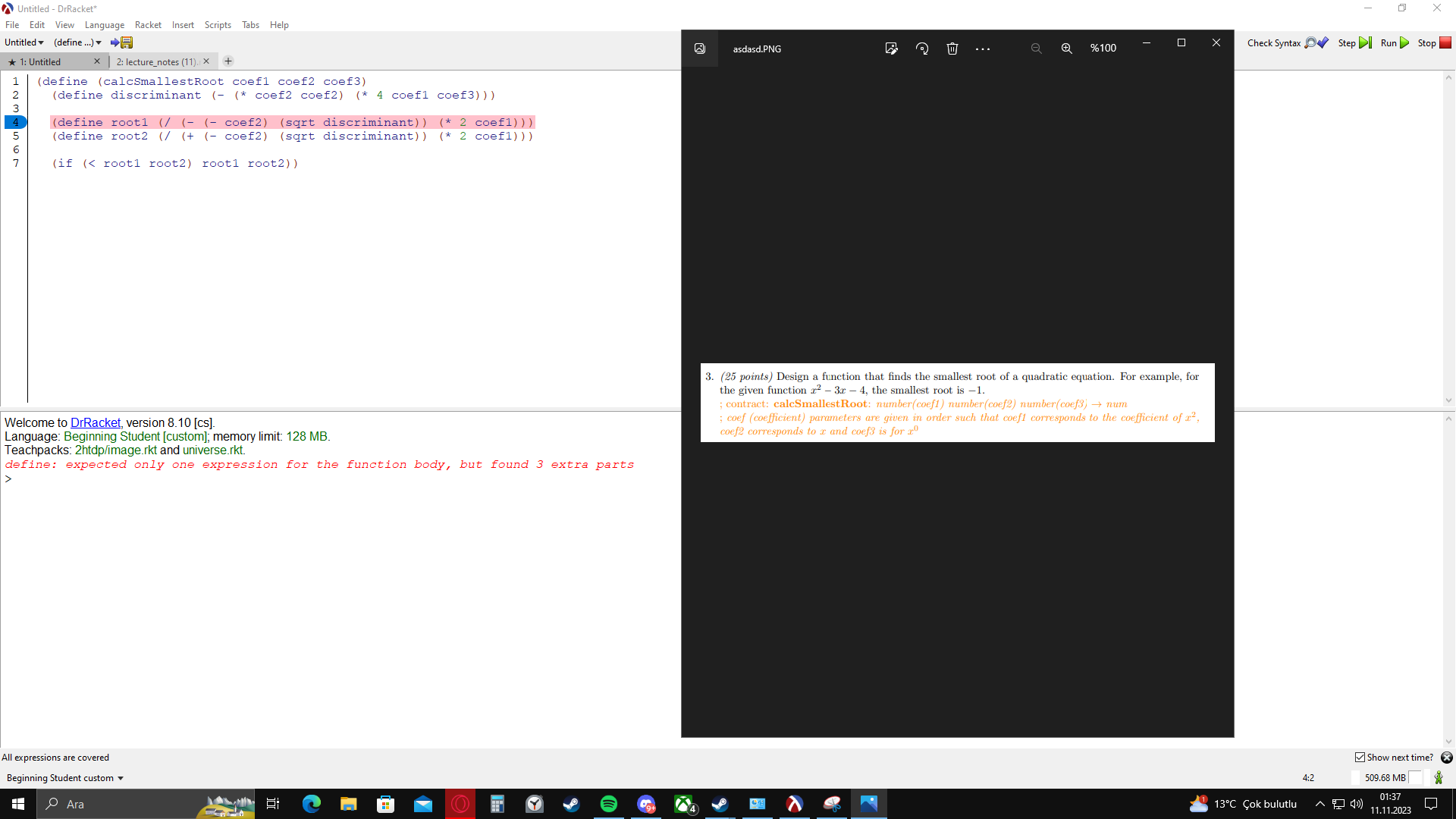Rotate the image in Photos viewer
Viewport: 1456px width, 819px height.
[x=922, y=48]
